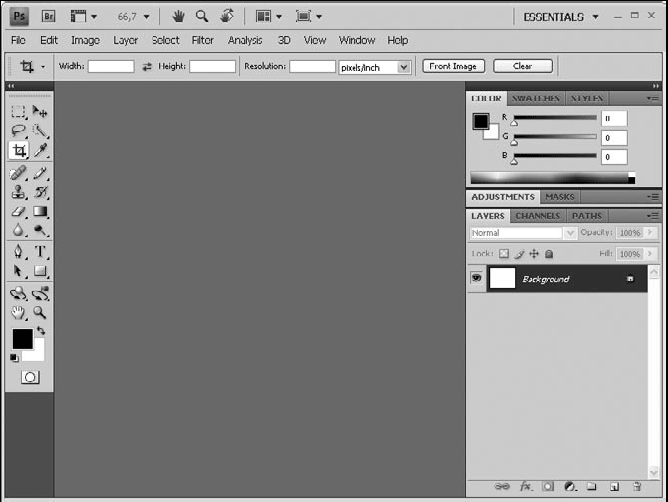Screen dimensions: 668x502
Task: Select the Zoom tool in toolbox
Action: click(x=41, y=312)
